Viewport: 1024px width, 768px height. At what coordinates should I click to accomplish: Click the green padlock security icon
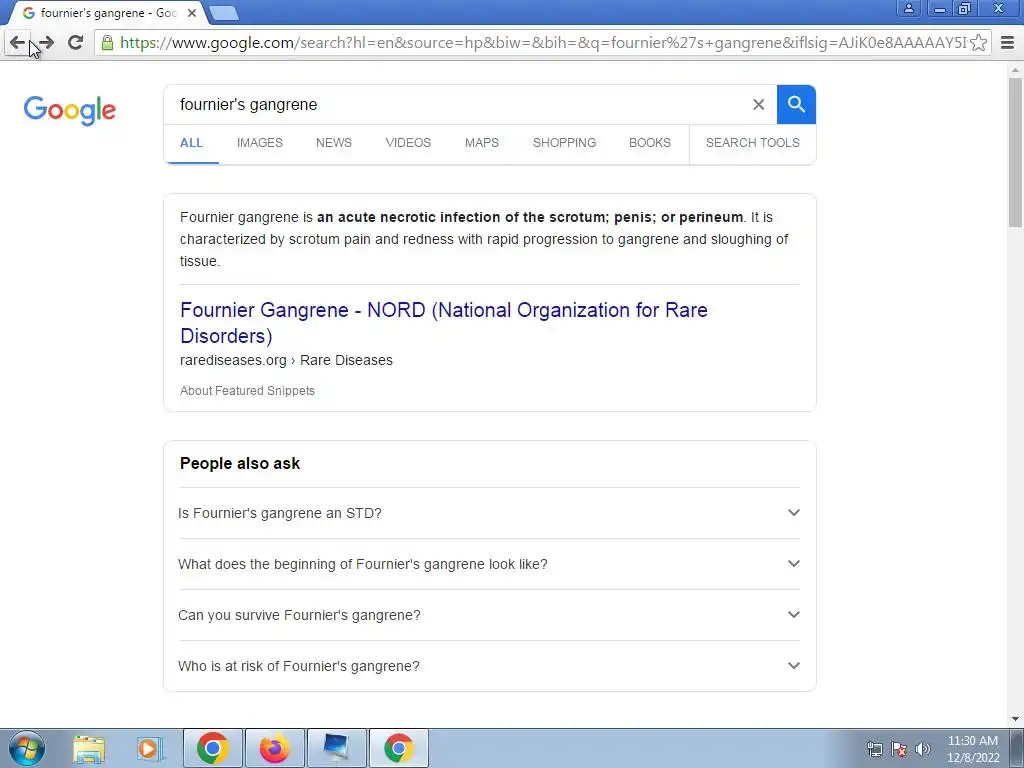coord(107,43)
